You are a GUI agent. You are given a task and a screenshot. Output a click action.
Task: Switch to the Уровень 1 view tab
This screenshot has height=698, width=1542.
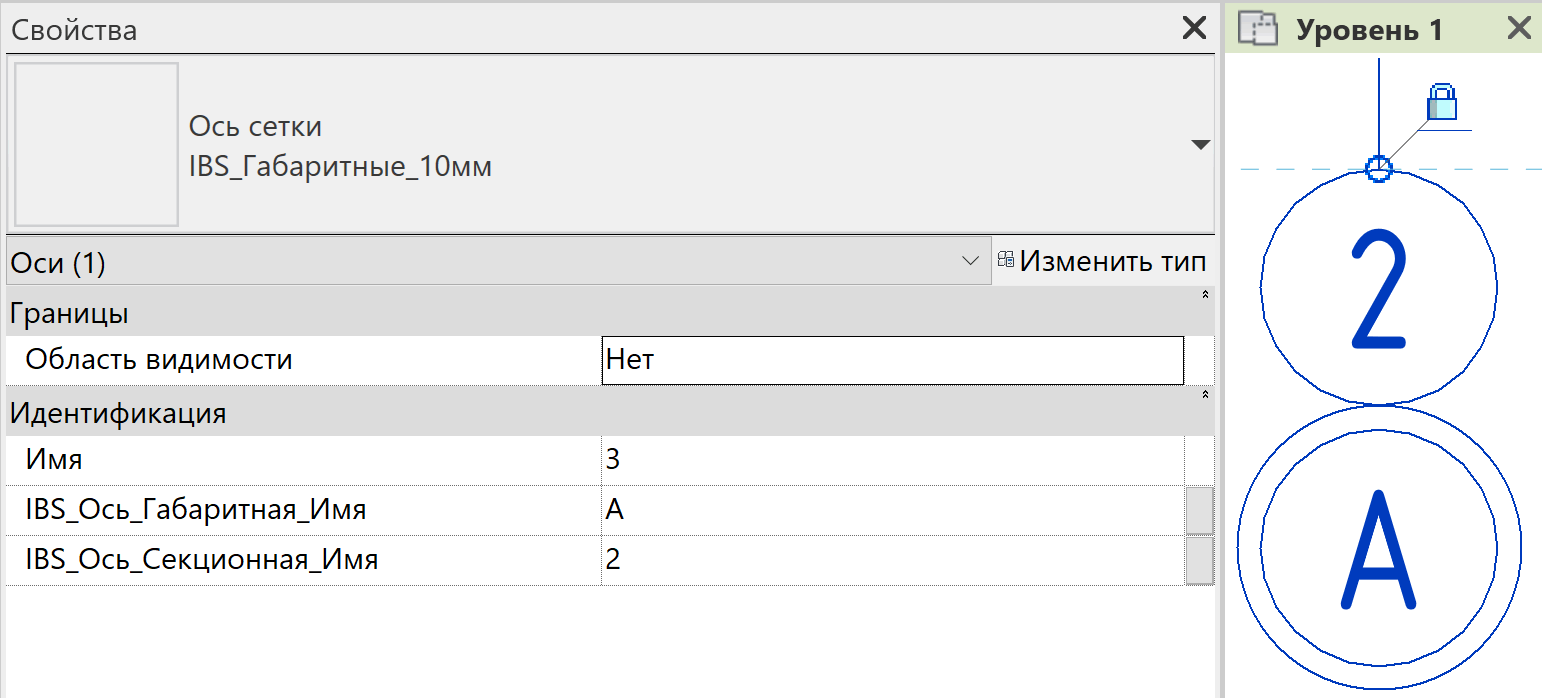click(1369, 30)
